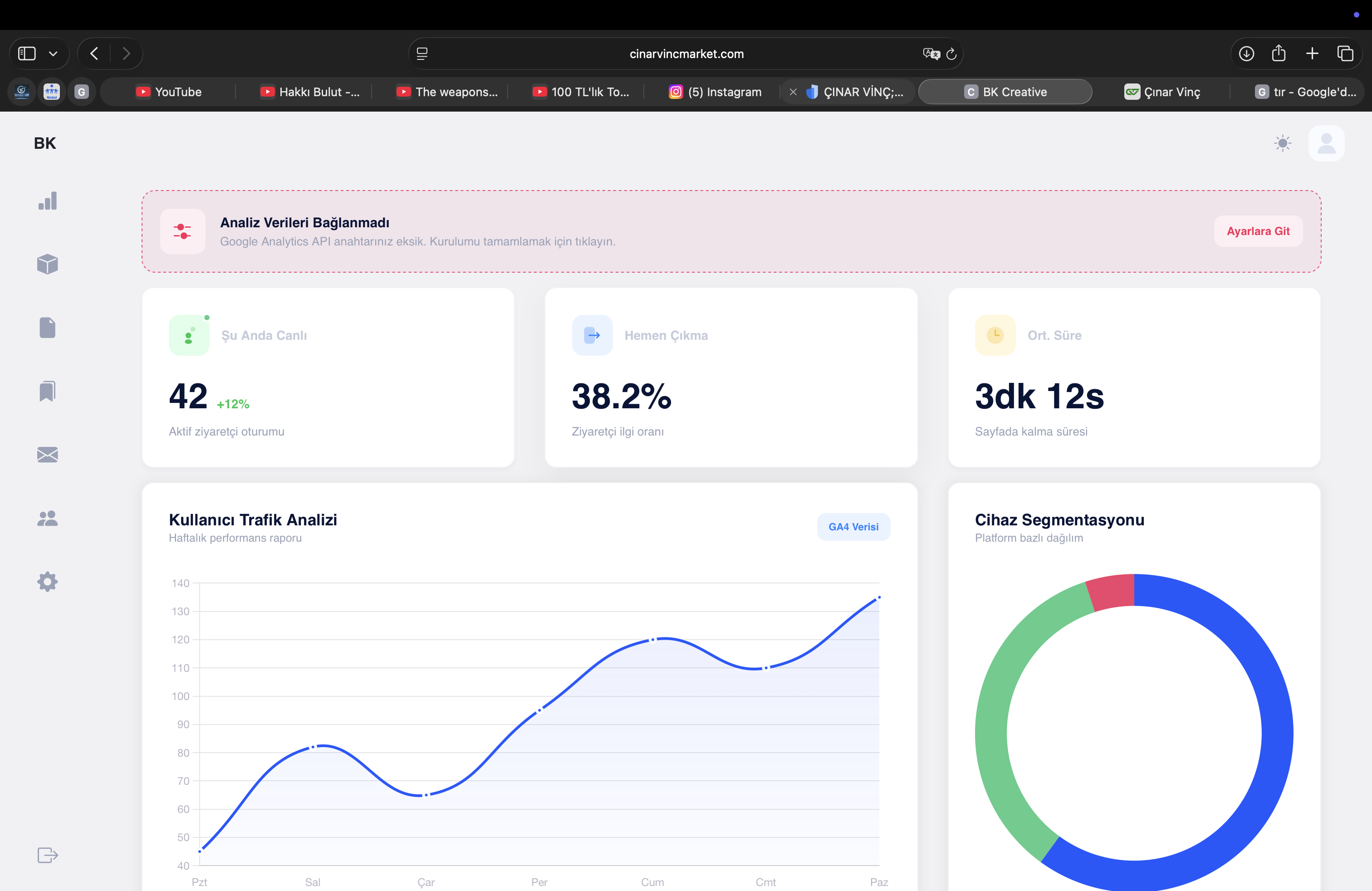
Task: Click the document pages sidebar icon
Action: (x=48, y=328)
